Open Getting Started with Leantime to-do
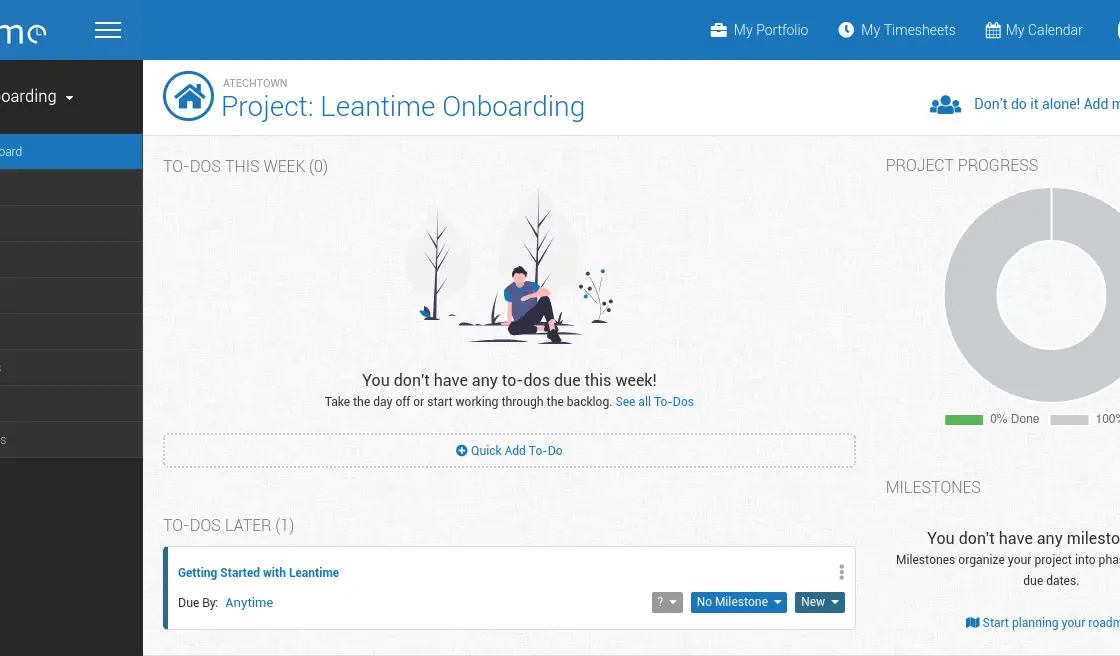This screenshot has width=1120, height=656. pyautogui.click(x=258, y=573)
